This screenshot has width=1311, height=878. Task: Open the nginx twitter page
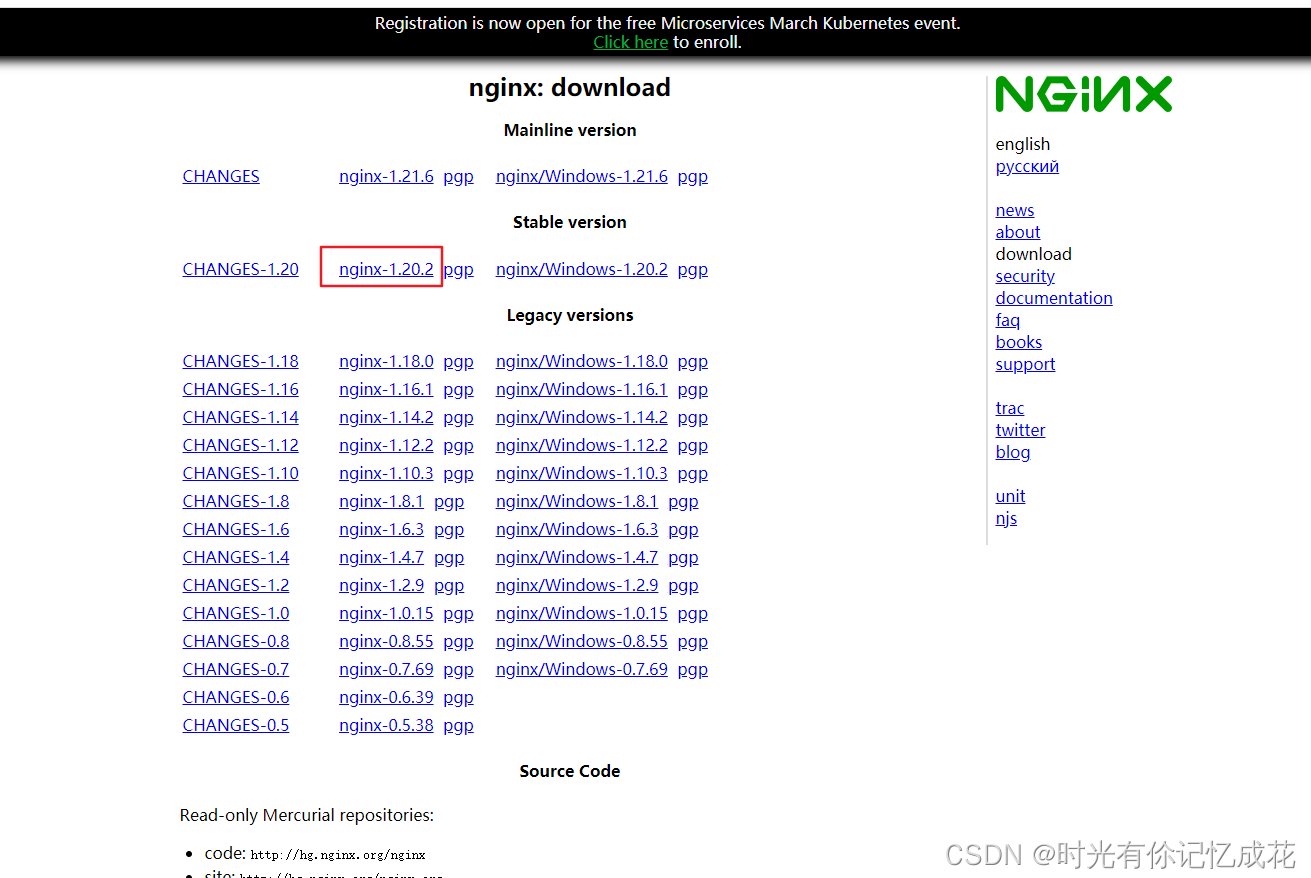[1020, 430]
